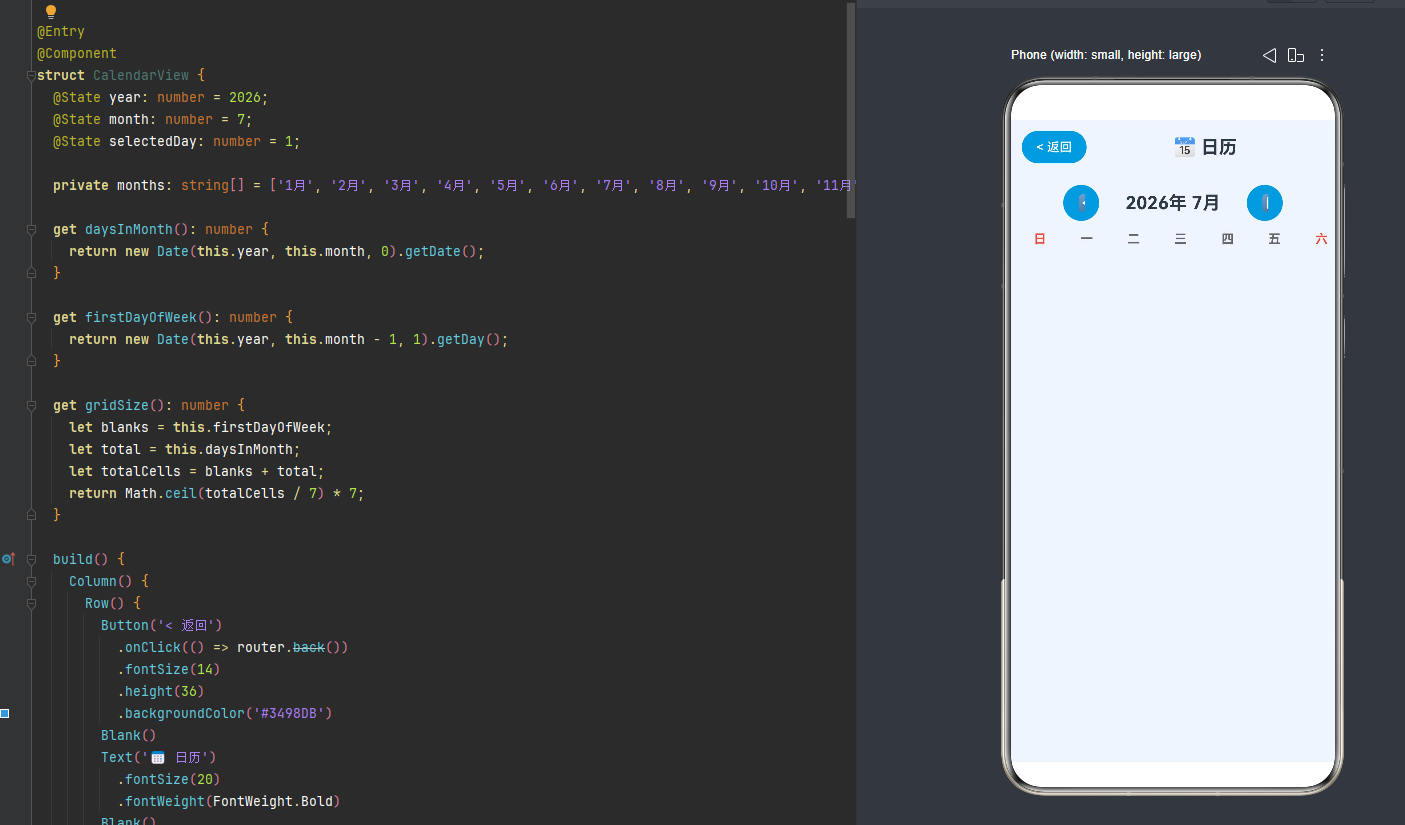Screen dimensions: 1405x825
Task: Click the red '六' weekday header
Action: (x=1321, y=239)
